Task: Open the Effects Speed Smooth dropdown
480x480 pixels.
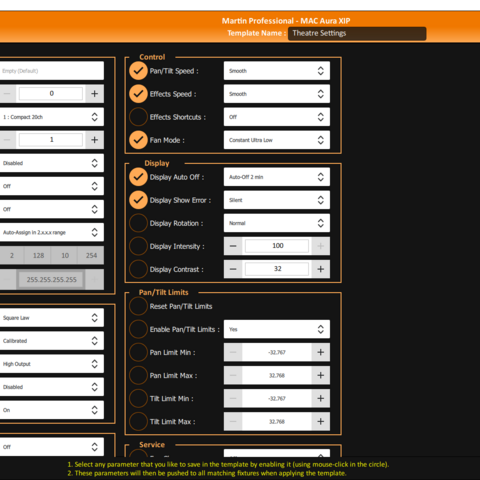Action: point(277,94)
